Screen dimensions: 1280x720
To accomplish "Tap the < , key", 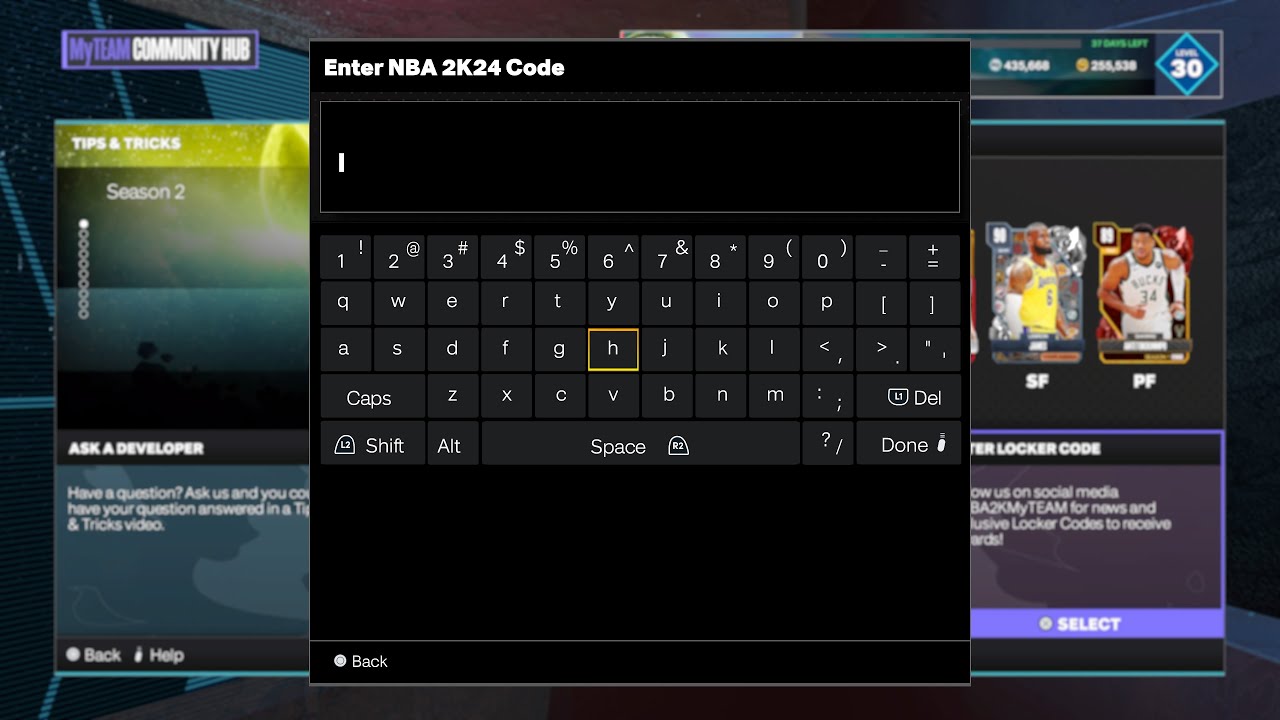I will (827, 350).
